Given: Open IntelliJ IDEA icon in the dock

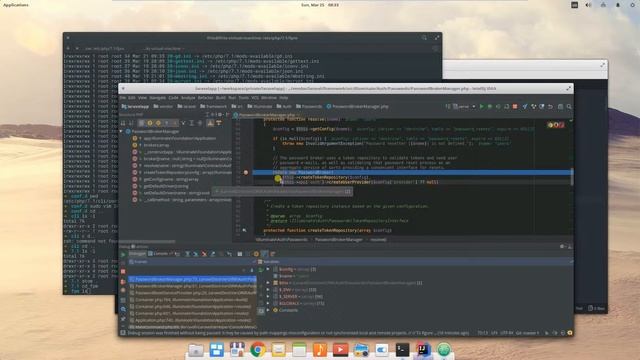Looking at the screenshot, I should click(x=423, y=350).
